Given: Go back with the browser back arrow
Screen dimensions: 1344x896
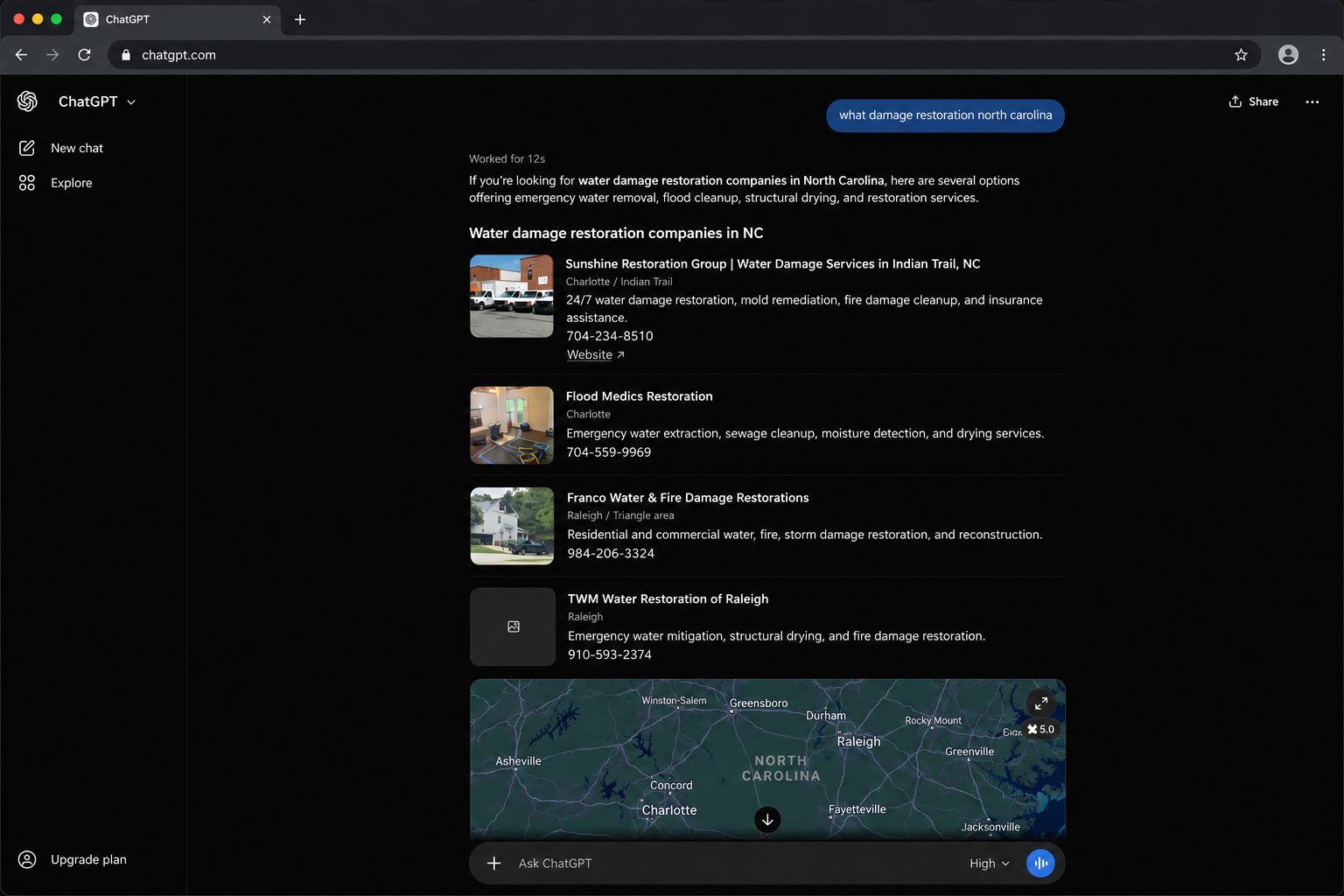Looking at the screenshot, I should click(22, 54).
